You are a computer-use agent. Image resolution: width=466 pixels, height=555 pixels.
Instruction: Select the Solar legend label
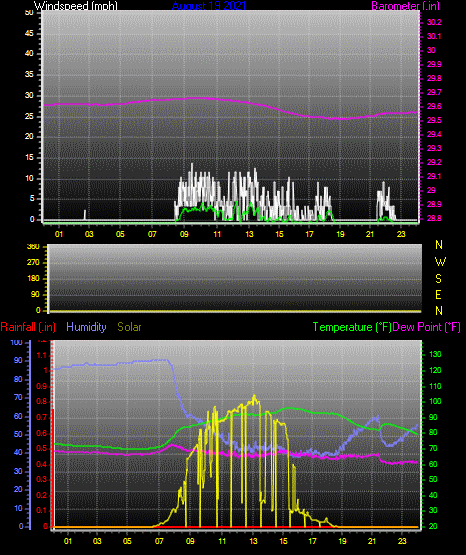point(129,327)
